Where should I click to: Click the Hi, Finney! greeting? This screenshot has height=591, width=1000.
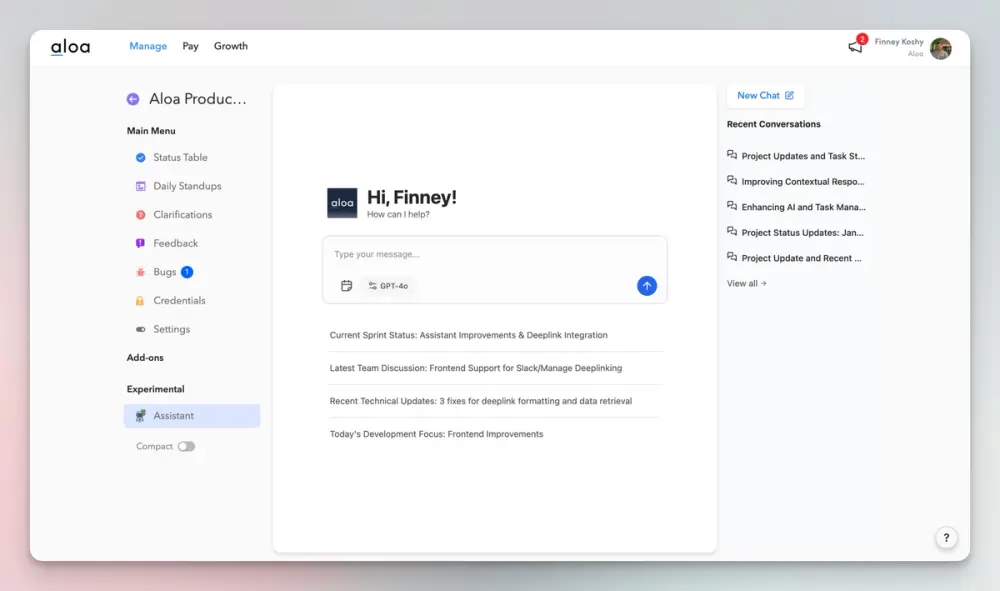pyautogui.click(x=412, y=197)
